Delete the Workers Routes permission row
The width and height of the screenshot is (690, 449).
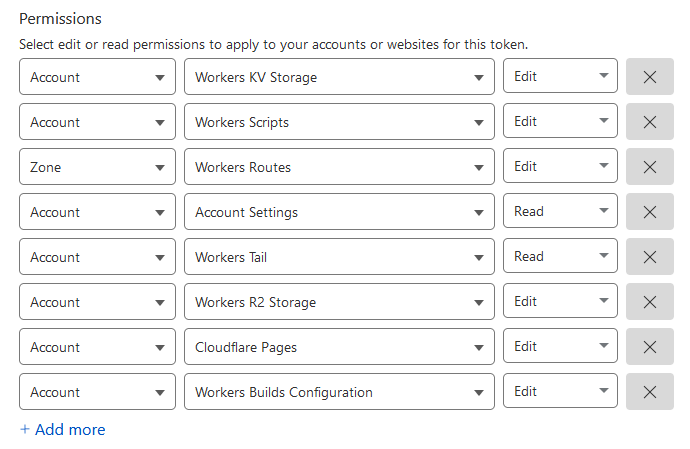point(650,166)
